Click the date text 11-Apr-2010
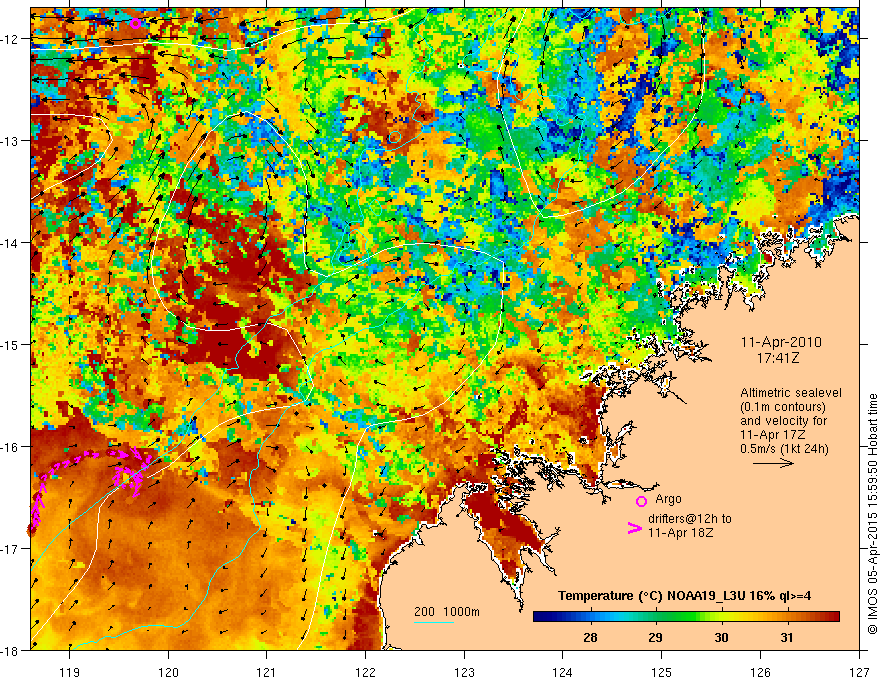This screenshot has width=880, height=680. tap(781, 342)
